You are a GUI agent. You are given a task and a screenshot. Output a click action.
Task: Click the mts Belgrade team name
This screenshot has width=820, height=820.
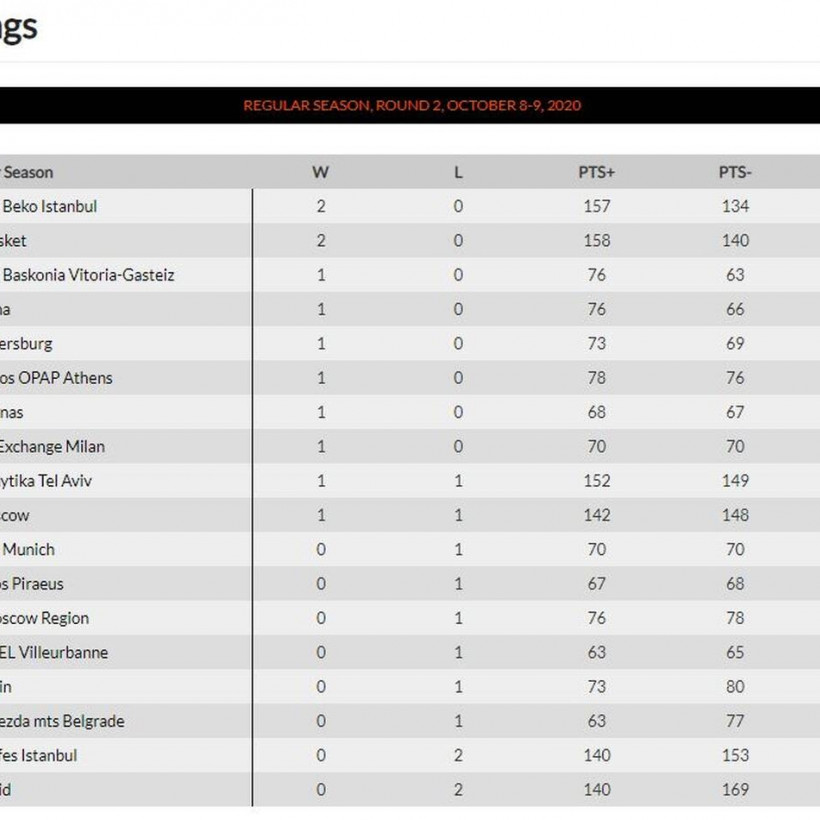pyautogui.click(x=62, y=720)
